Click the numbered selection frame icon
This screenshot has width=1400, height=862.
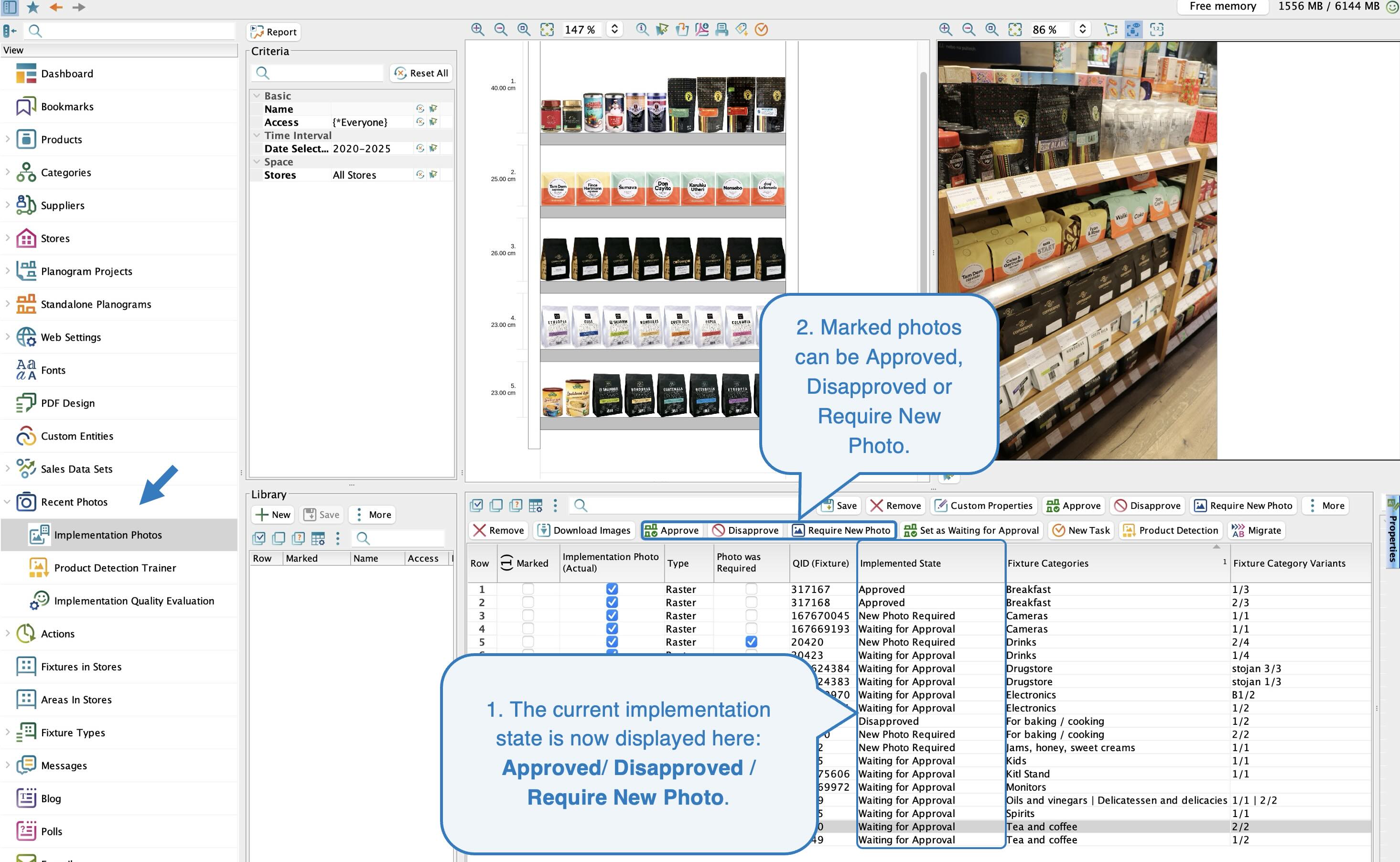1157,29
